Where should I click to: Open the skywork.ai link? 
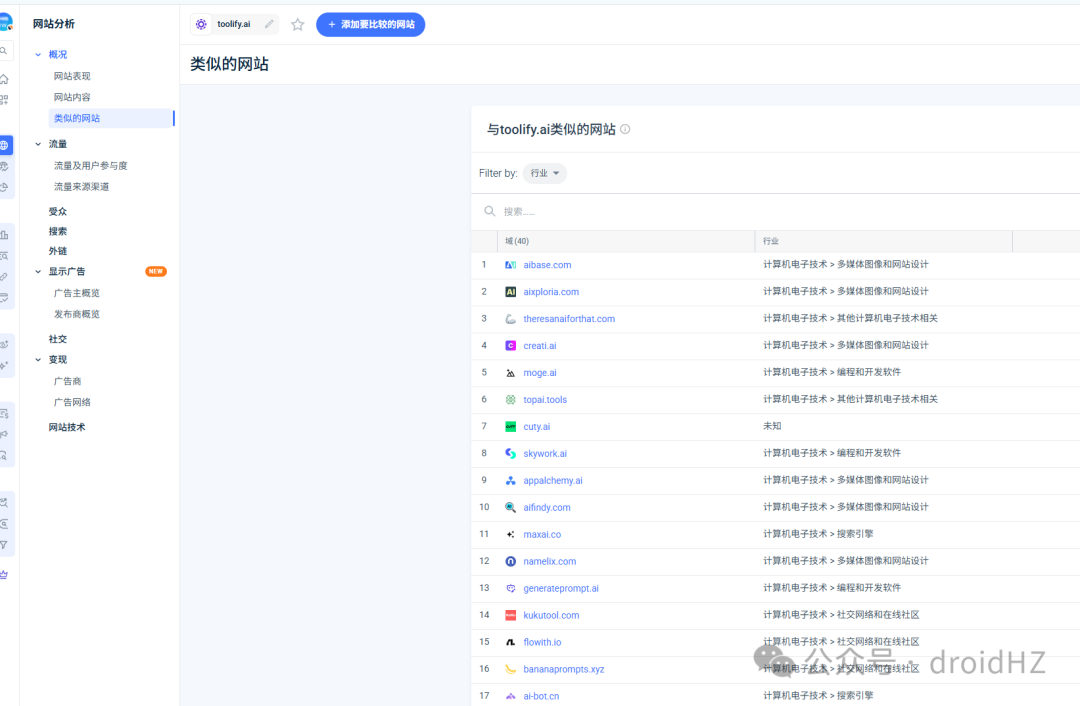tap(545, 454)
